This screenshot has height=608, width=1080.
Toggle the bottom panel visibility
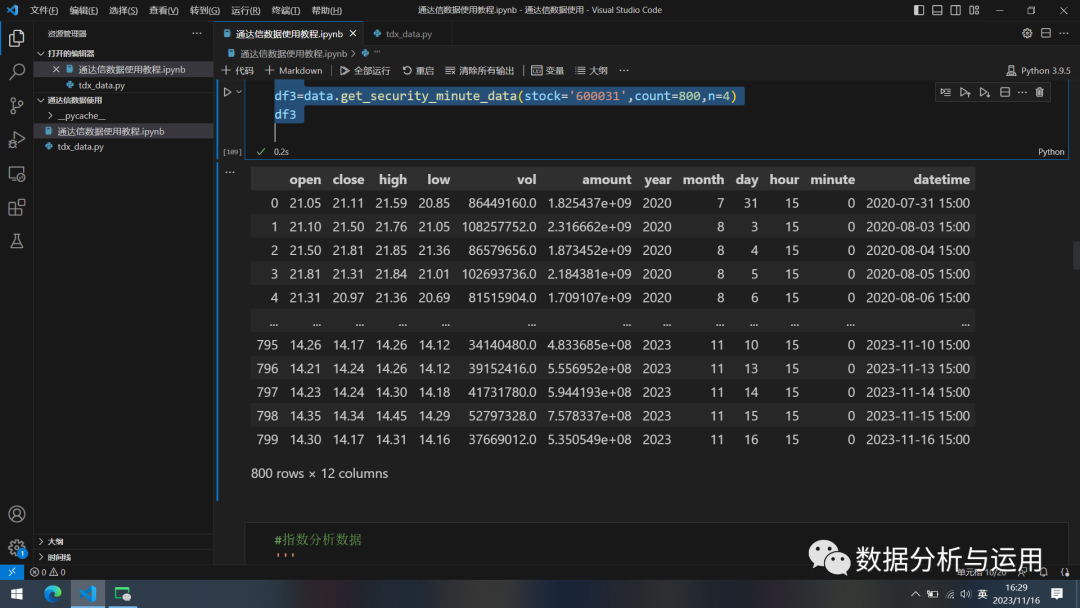[935, 9]
